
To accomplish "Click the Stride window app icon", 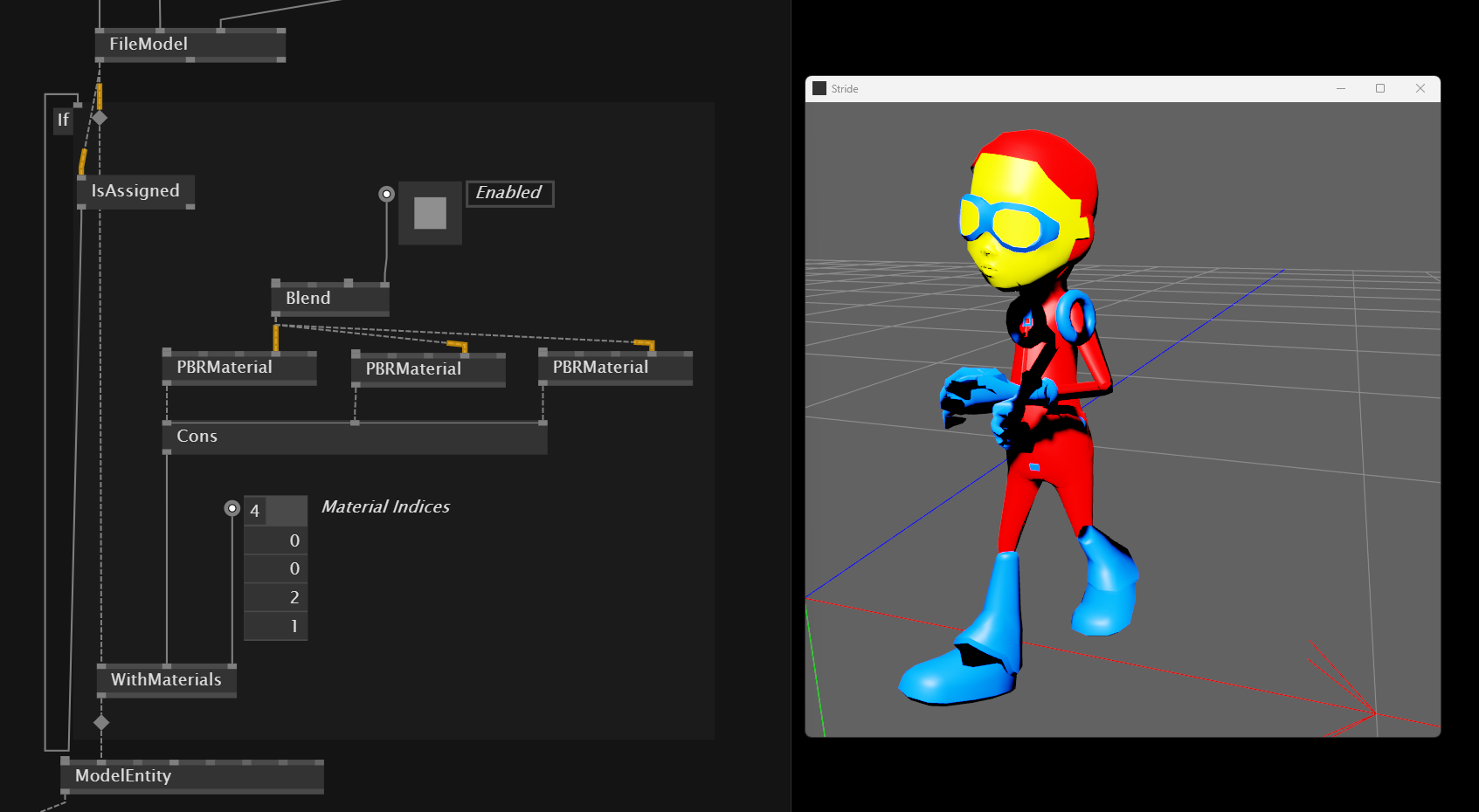I will (x=819, y=88).
